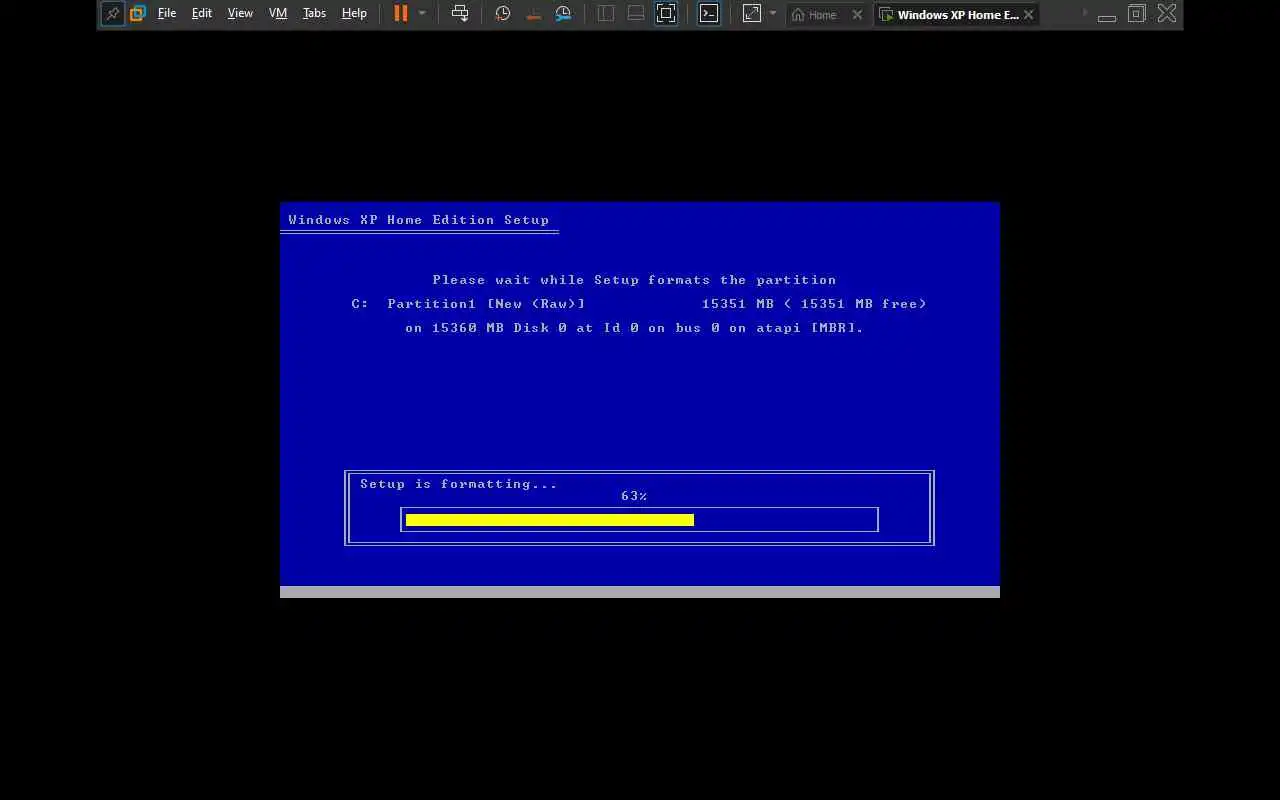
Task: Click the 63% progress value
Action: [x=634, y=496]
